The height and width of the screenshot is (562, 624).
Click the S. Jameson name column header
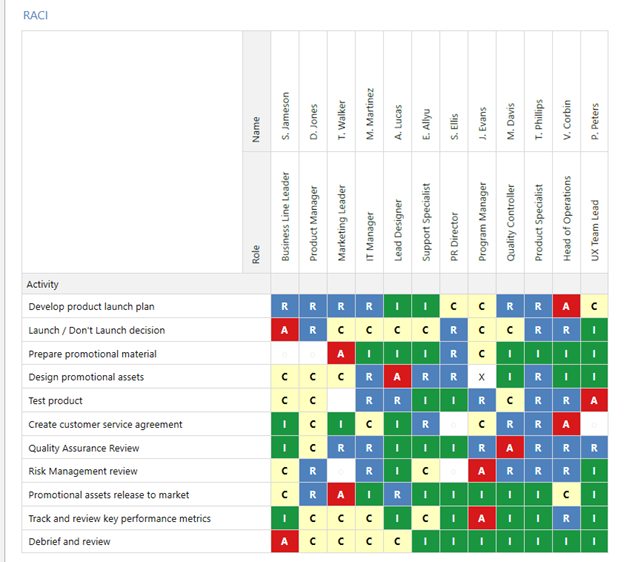click(285, 117)
